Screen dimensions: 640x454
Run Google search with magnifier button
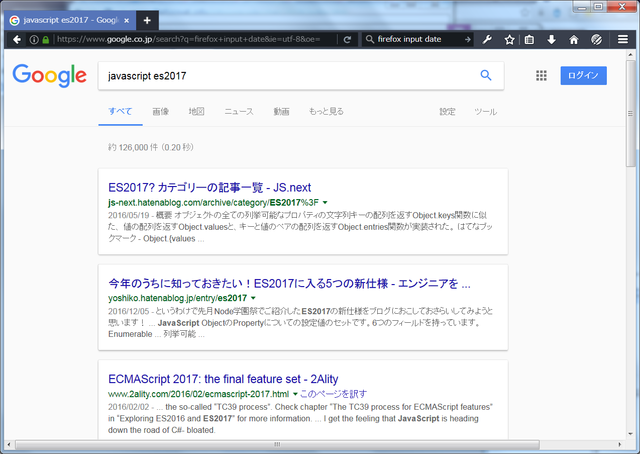[x=486, y=75]
